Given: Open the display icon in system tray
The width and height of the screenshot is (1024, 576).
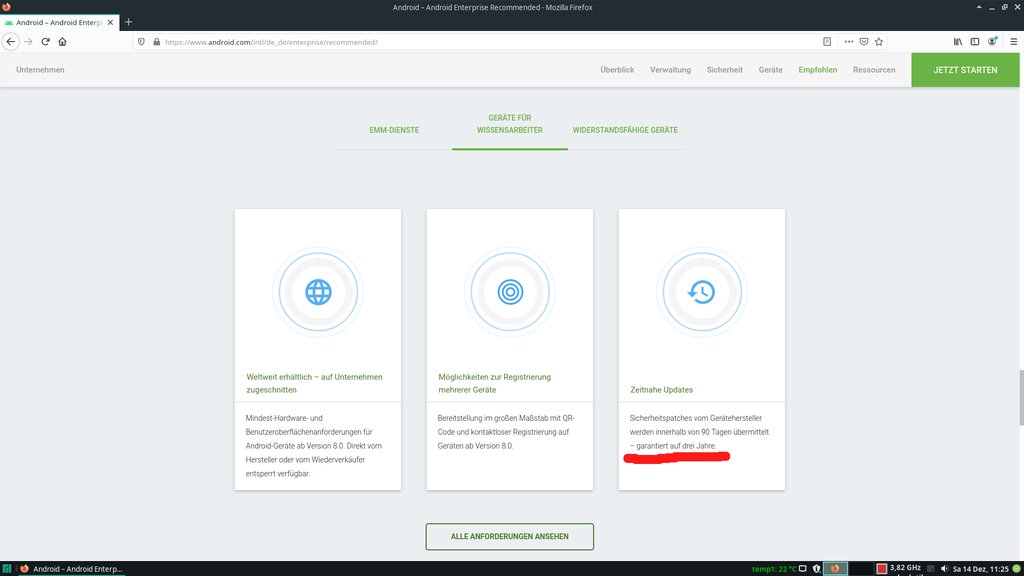Looking at the screenshot, I should click(803, 569).
